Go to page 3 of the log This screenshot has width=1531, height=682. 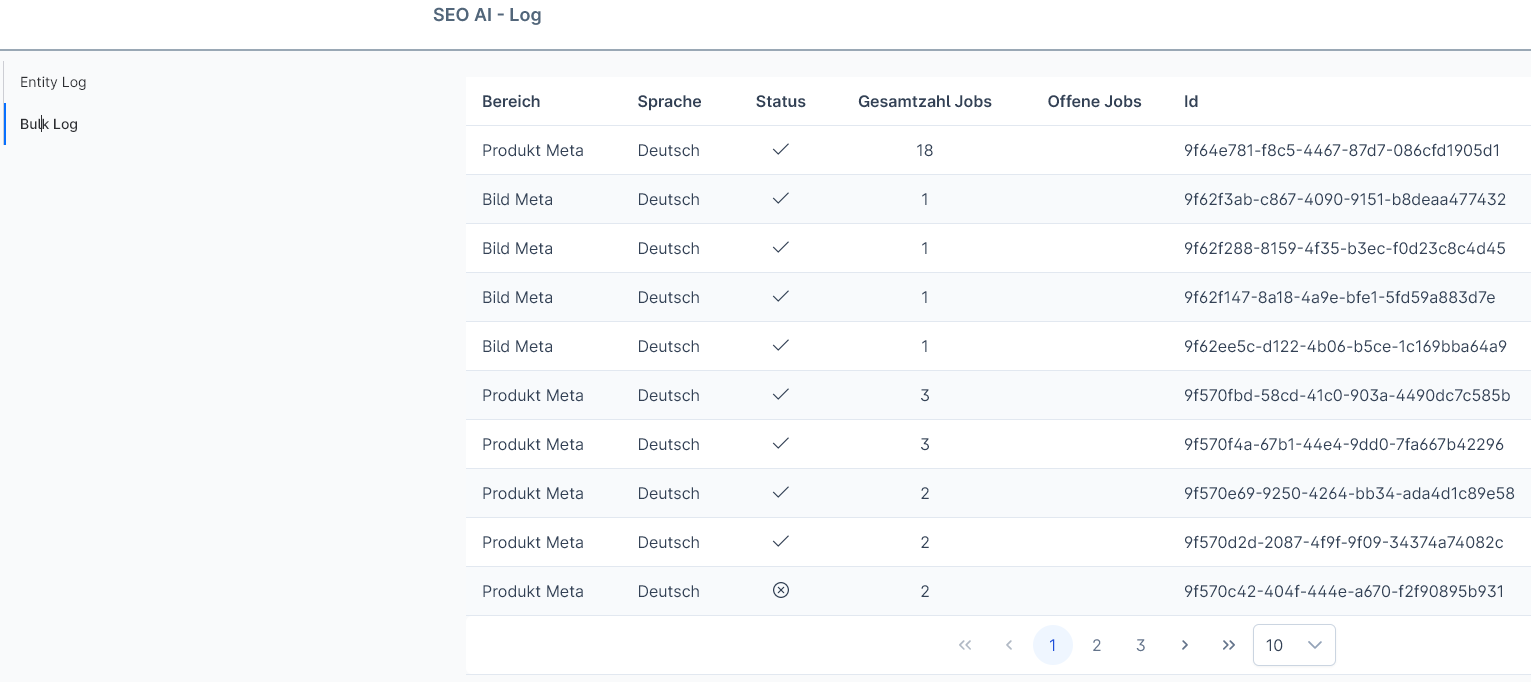tap(1141, 645)
